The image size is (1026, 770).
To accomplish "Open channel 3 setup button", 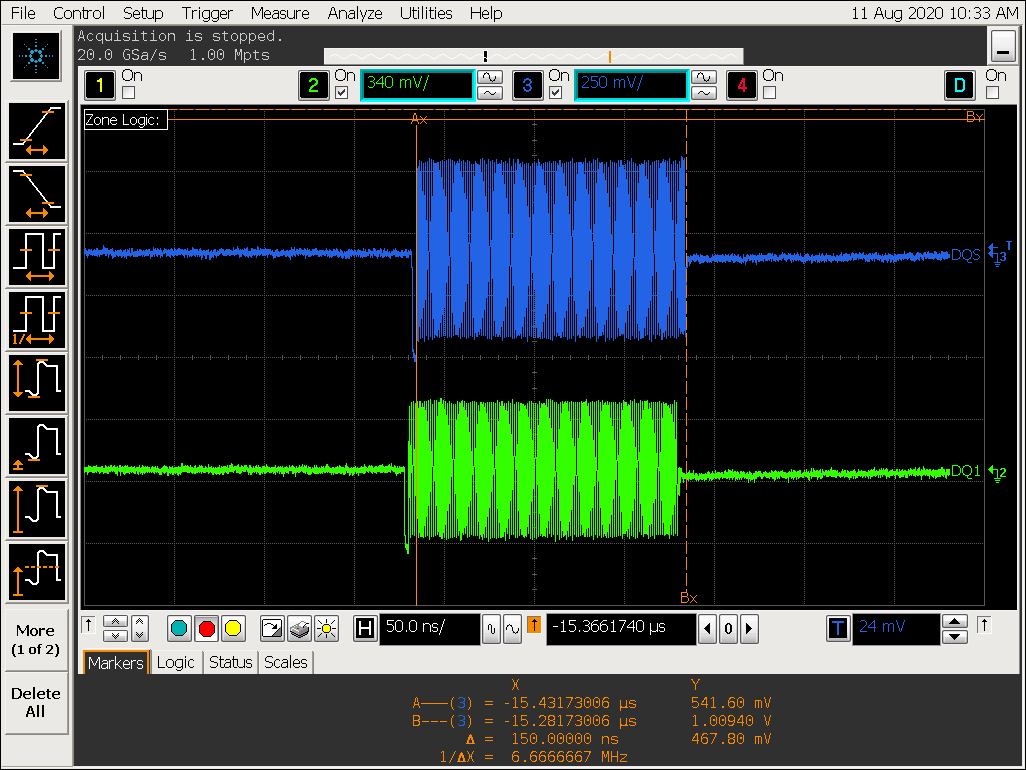I will click(527, 85).
